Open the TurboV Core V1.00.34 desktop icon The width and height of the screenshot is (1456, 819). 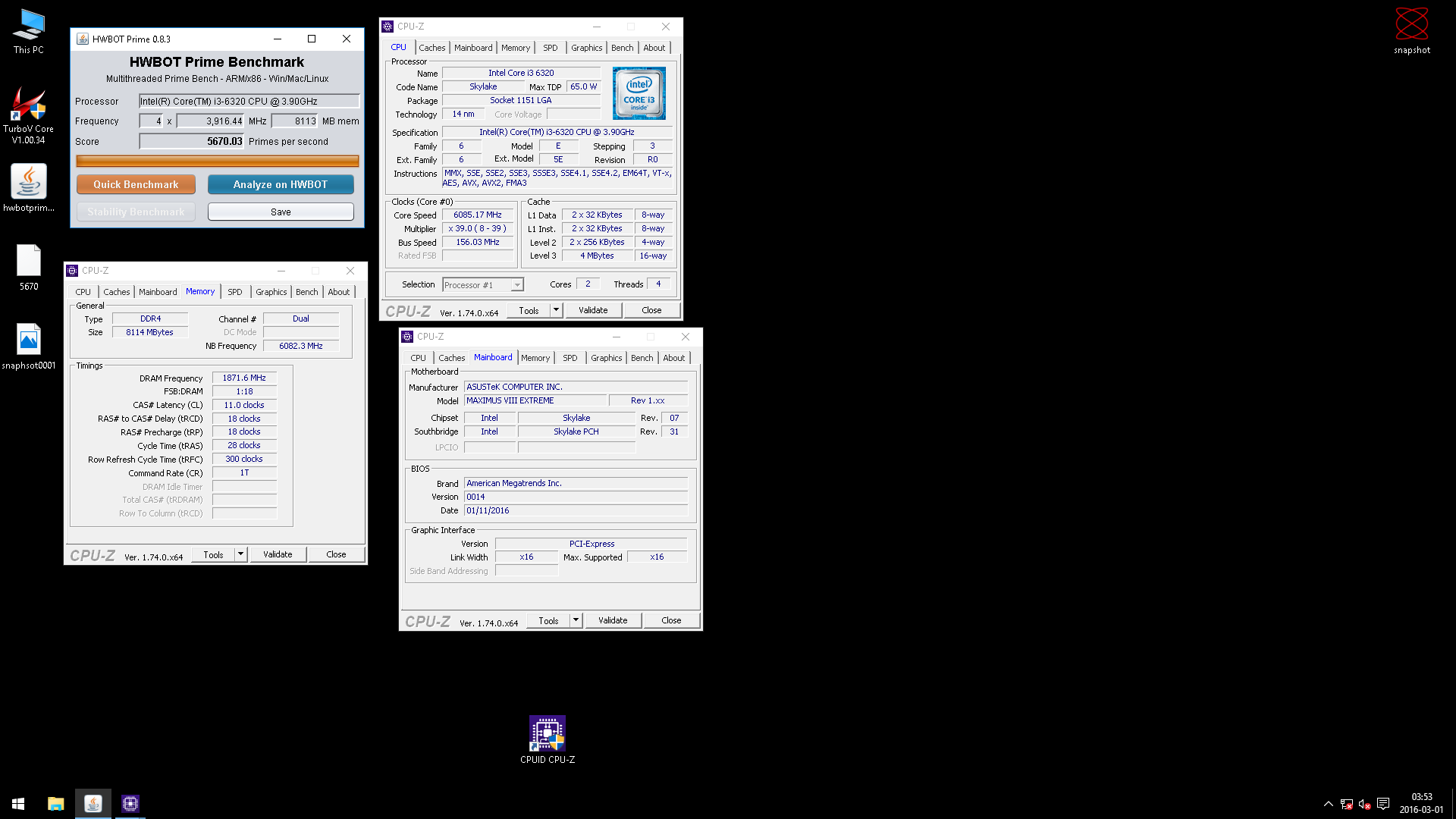(28, 114)
